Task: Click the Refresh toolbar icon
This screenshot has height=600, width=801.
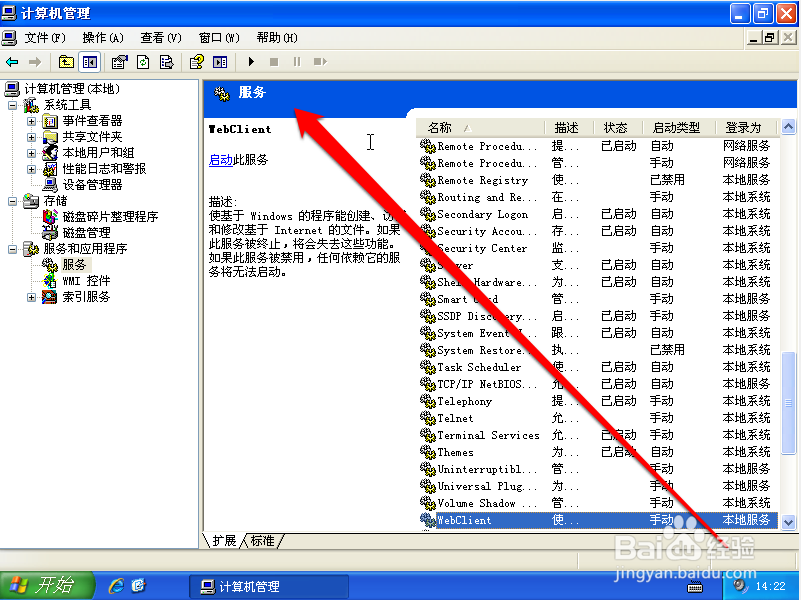Action: click(x=143, y=62)
